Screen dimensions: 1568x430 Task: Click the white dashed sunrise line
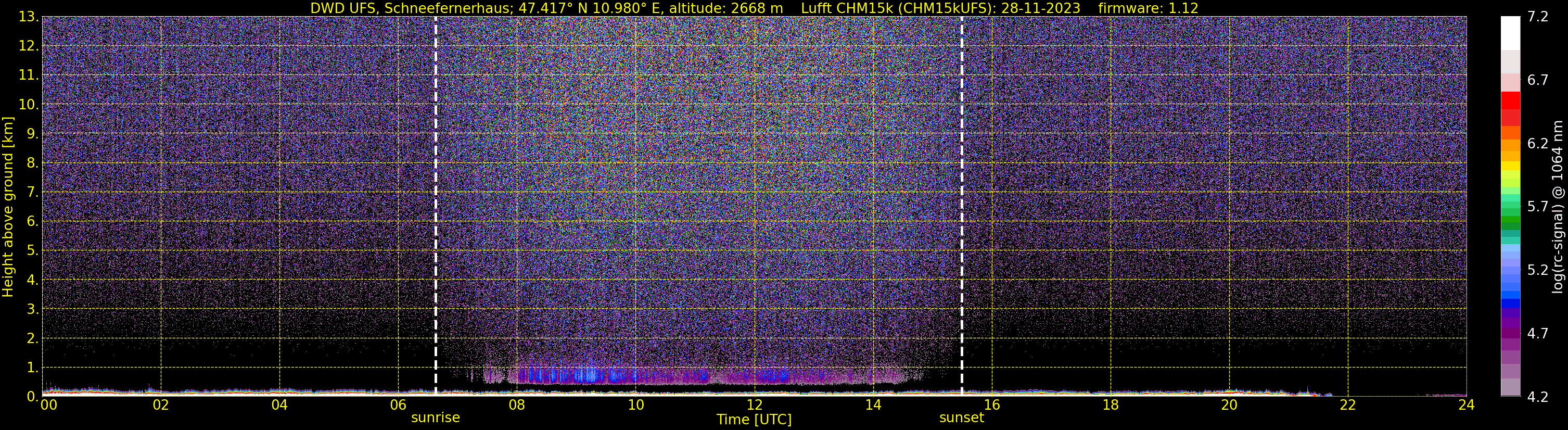(436, 207)
